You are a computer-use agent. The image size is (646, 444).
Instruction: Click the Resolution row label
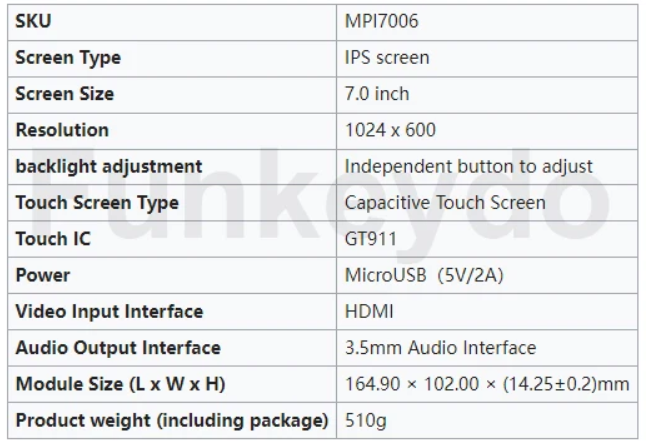(62, 130)
